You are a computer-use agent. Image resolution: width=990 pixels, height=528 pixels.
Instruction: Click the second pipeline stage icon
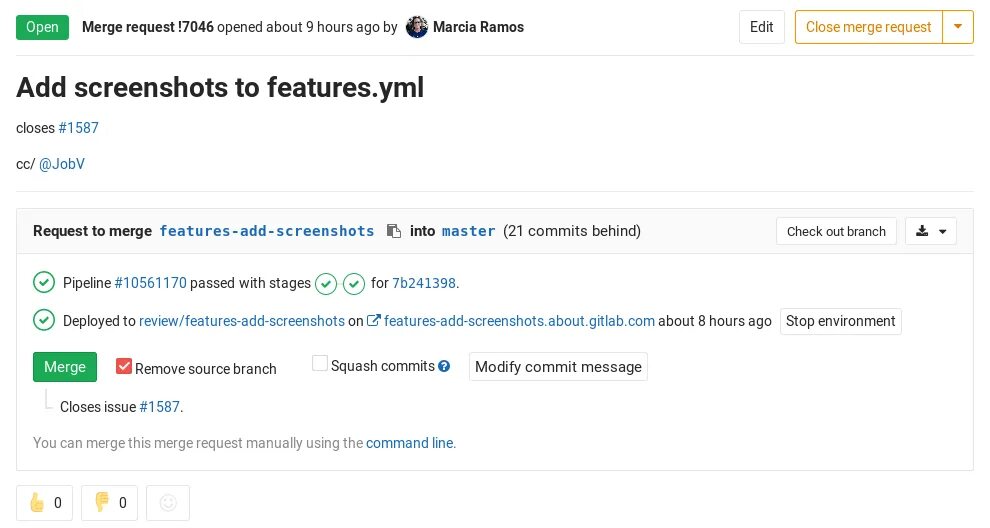click(354, 284)
